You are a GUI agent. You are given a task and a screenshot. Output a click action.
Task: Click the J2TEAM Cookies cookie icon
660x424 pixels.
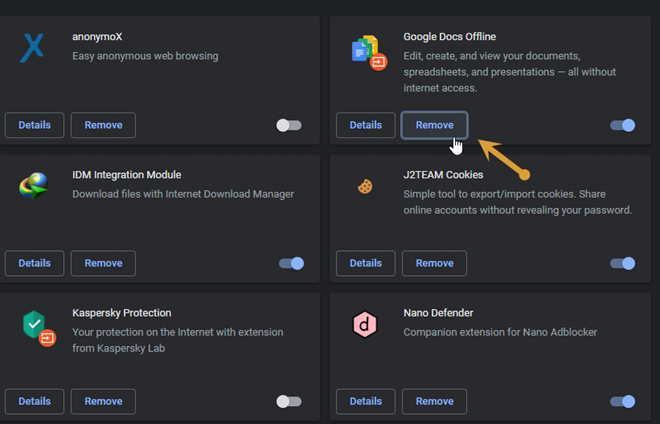[365, 186]
